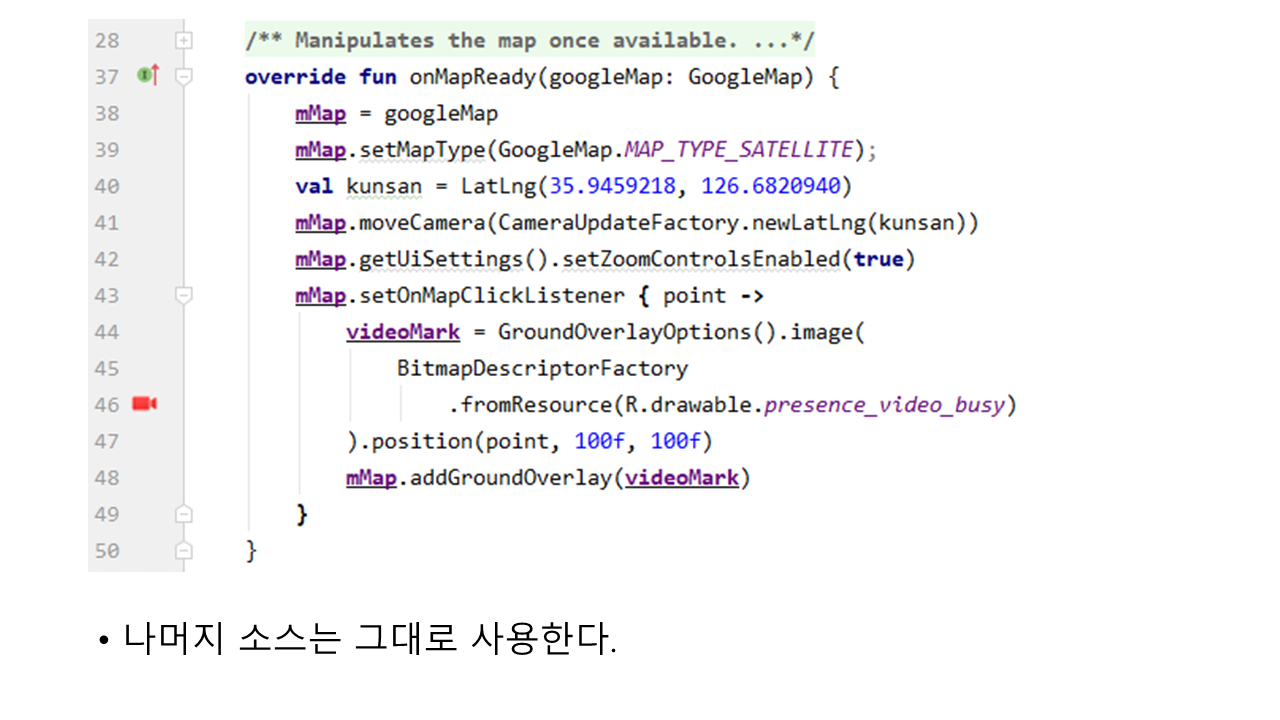Click the setZoomControlsEnabled method call

[700, 259]
